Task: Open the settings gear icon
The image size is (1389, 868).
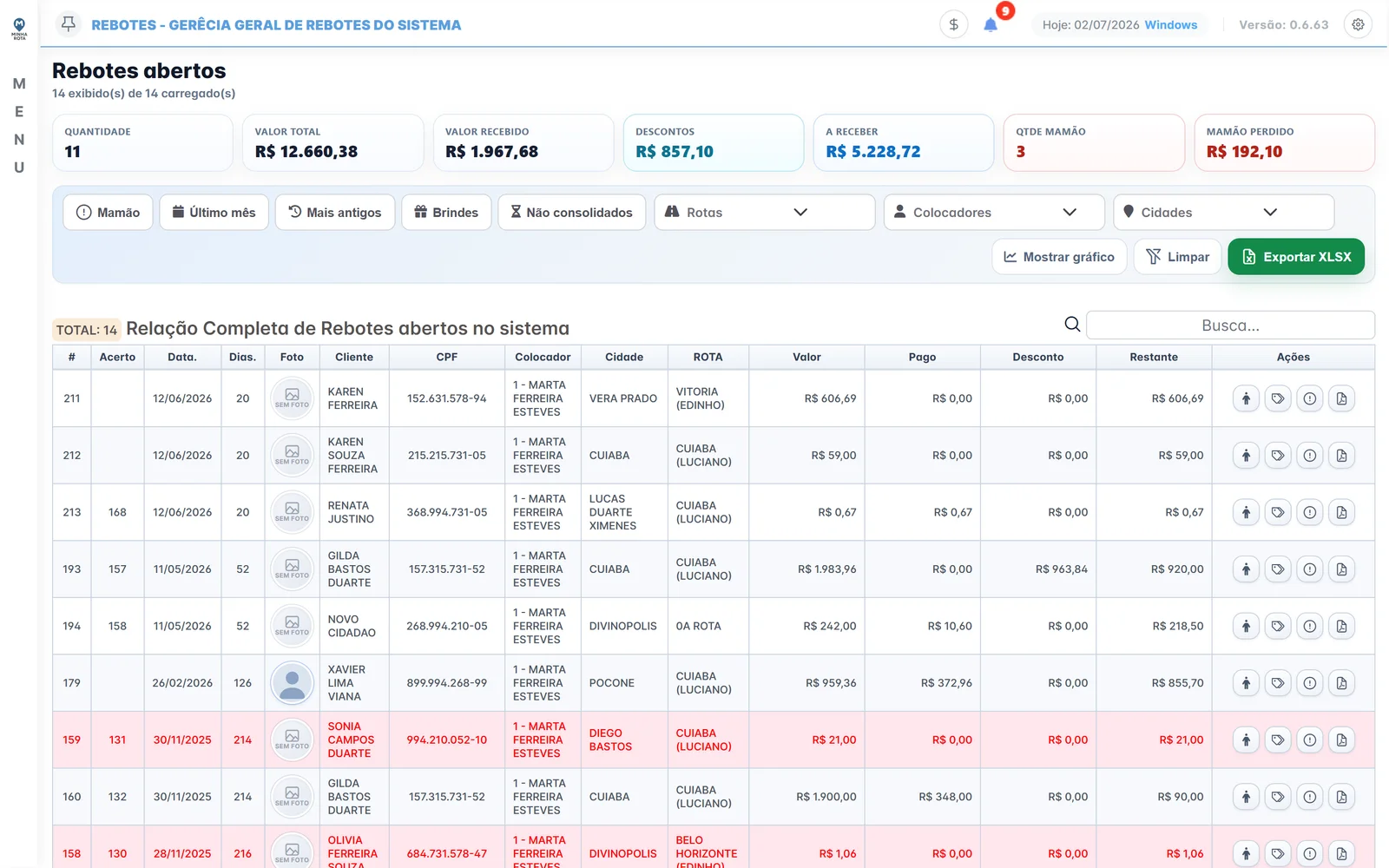Action: (1358, 24)
